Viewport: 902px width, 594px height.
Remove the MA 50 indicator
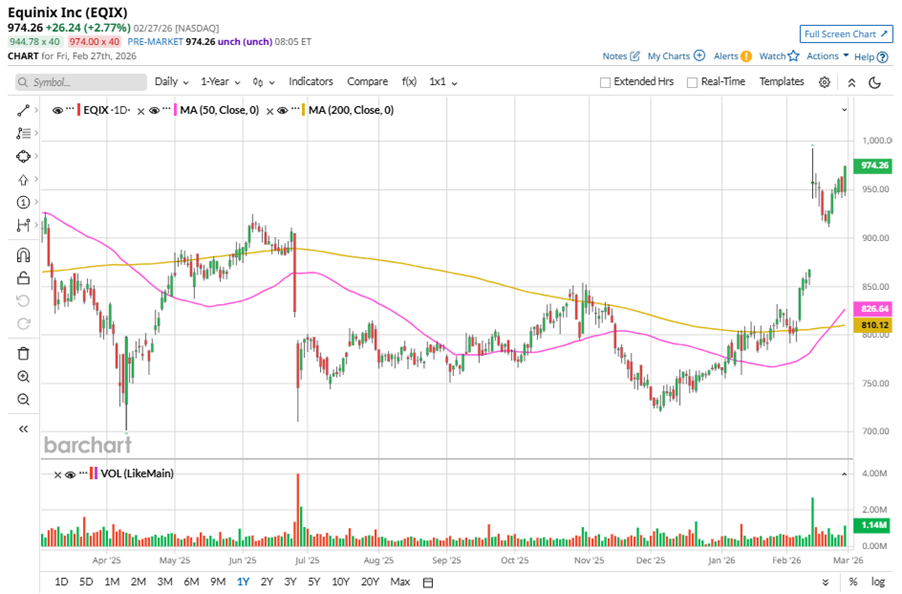[x=141, y=111]
